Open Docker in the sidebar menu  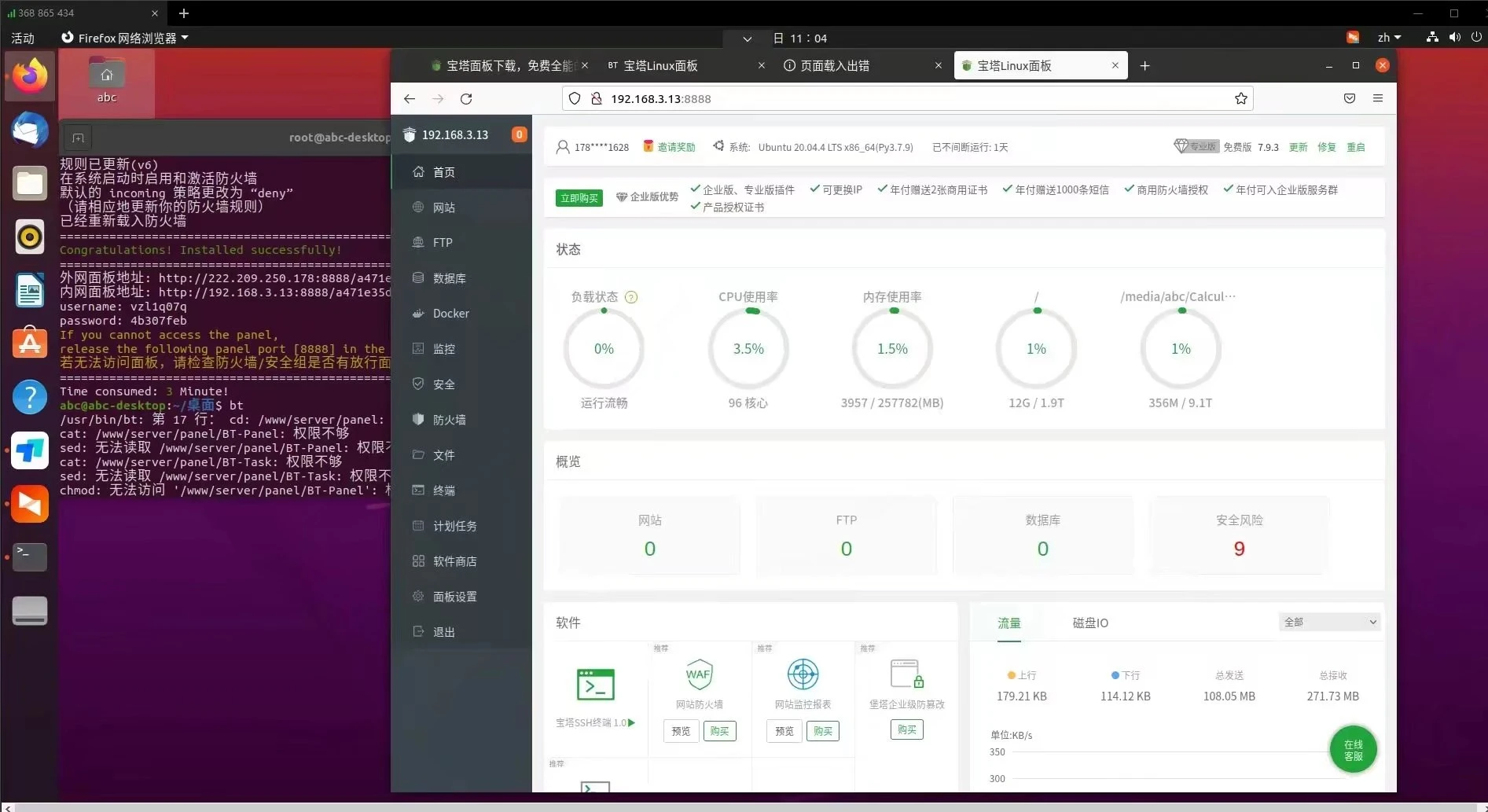(450, 313)
